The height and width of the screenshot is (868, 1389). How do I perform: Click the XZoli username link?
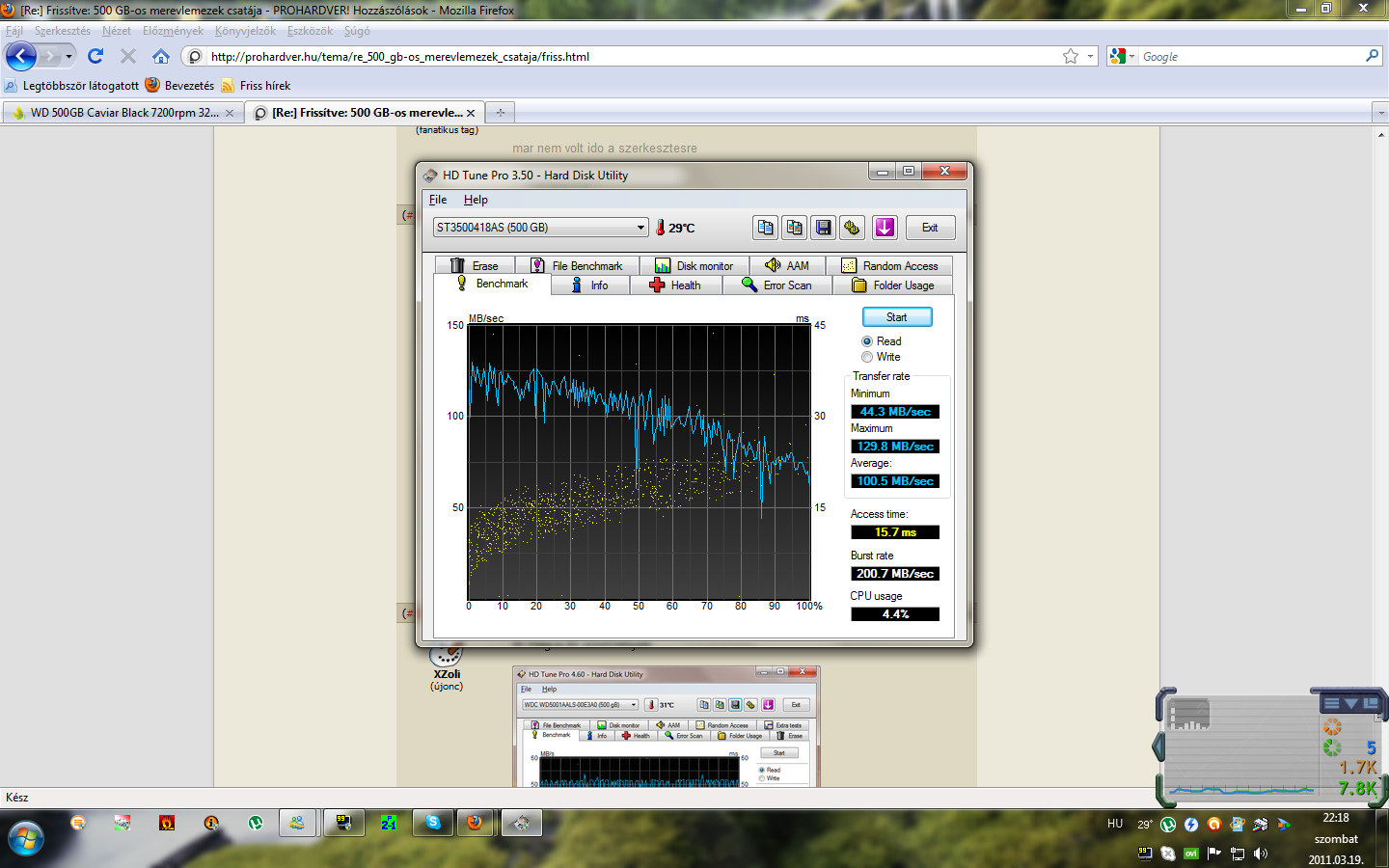tap(447, 674)
